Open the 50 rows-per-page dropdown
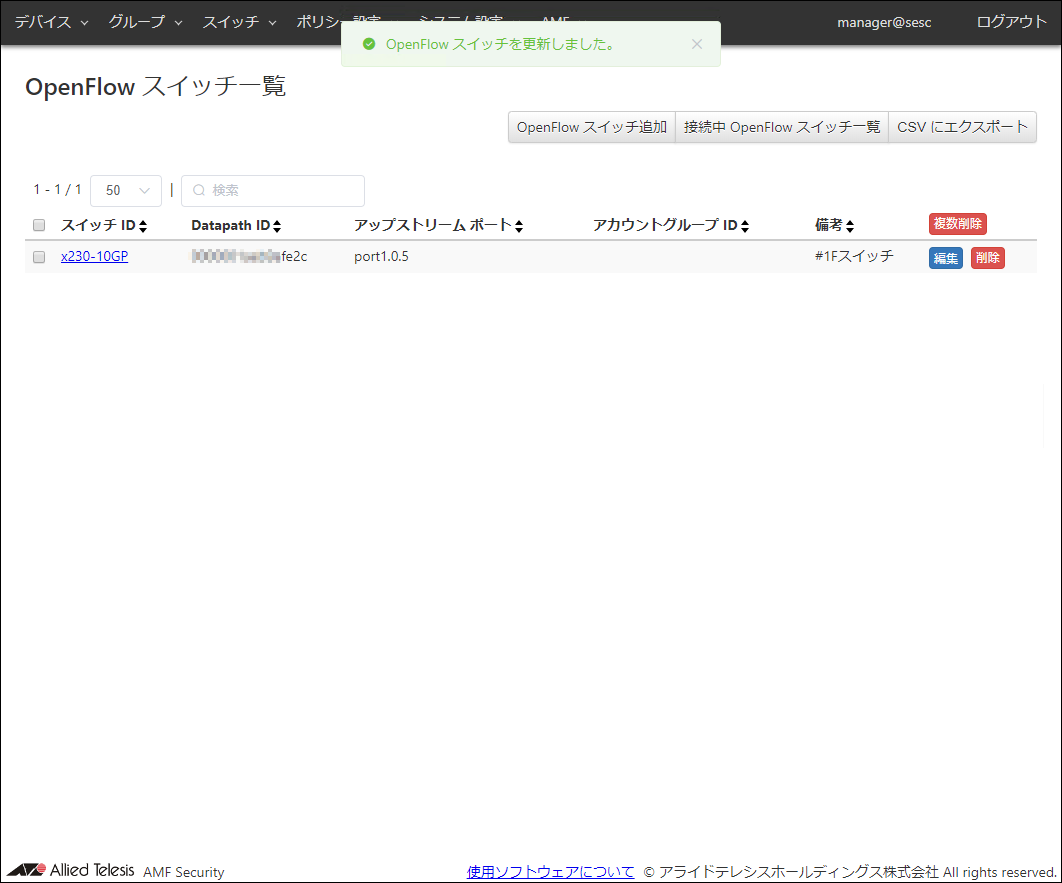The height and width of the screenshot is (883, 1062). tap(126, 191)
